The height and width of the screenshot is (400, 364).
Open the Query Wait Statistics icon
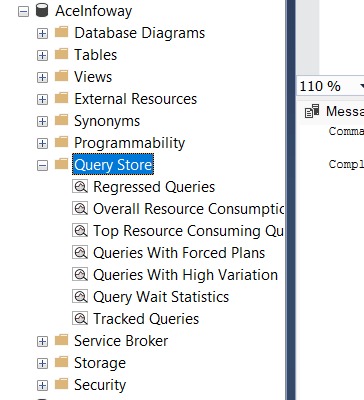(x=80, y=297)
